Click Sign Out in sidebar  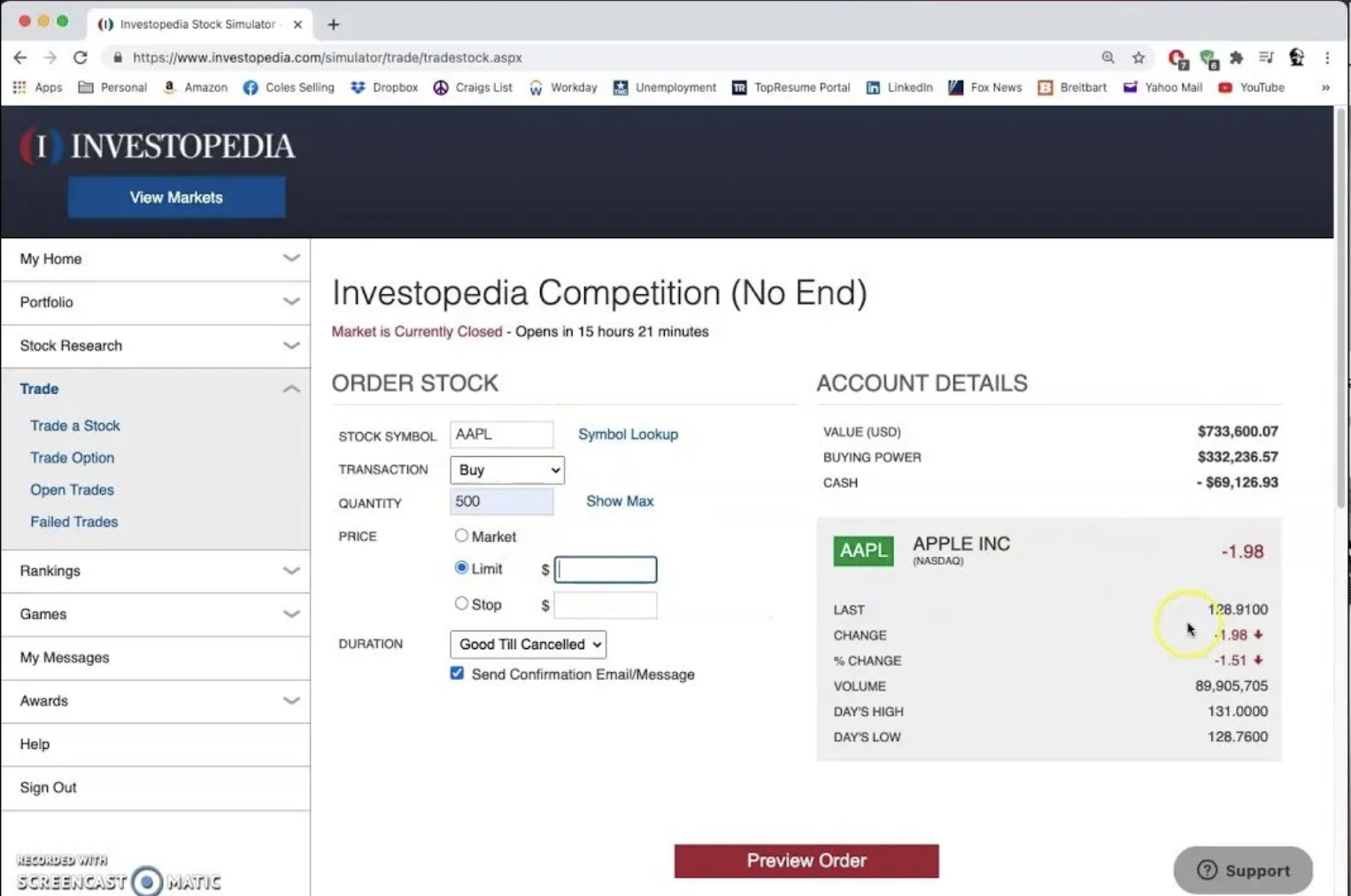[x=156, y=788]
